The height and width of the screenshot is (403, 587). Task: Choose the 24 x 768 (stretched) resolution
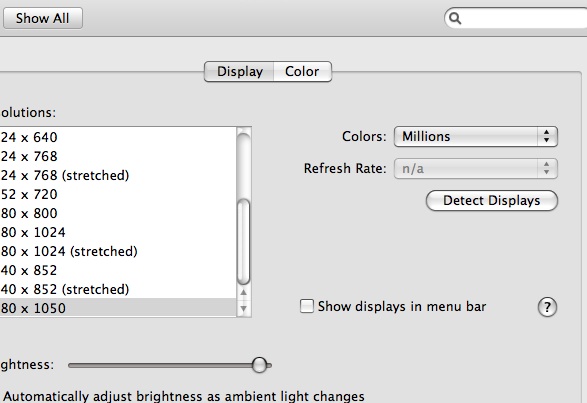click(x=118, y=175)
